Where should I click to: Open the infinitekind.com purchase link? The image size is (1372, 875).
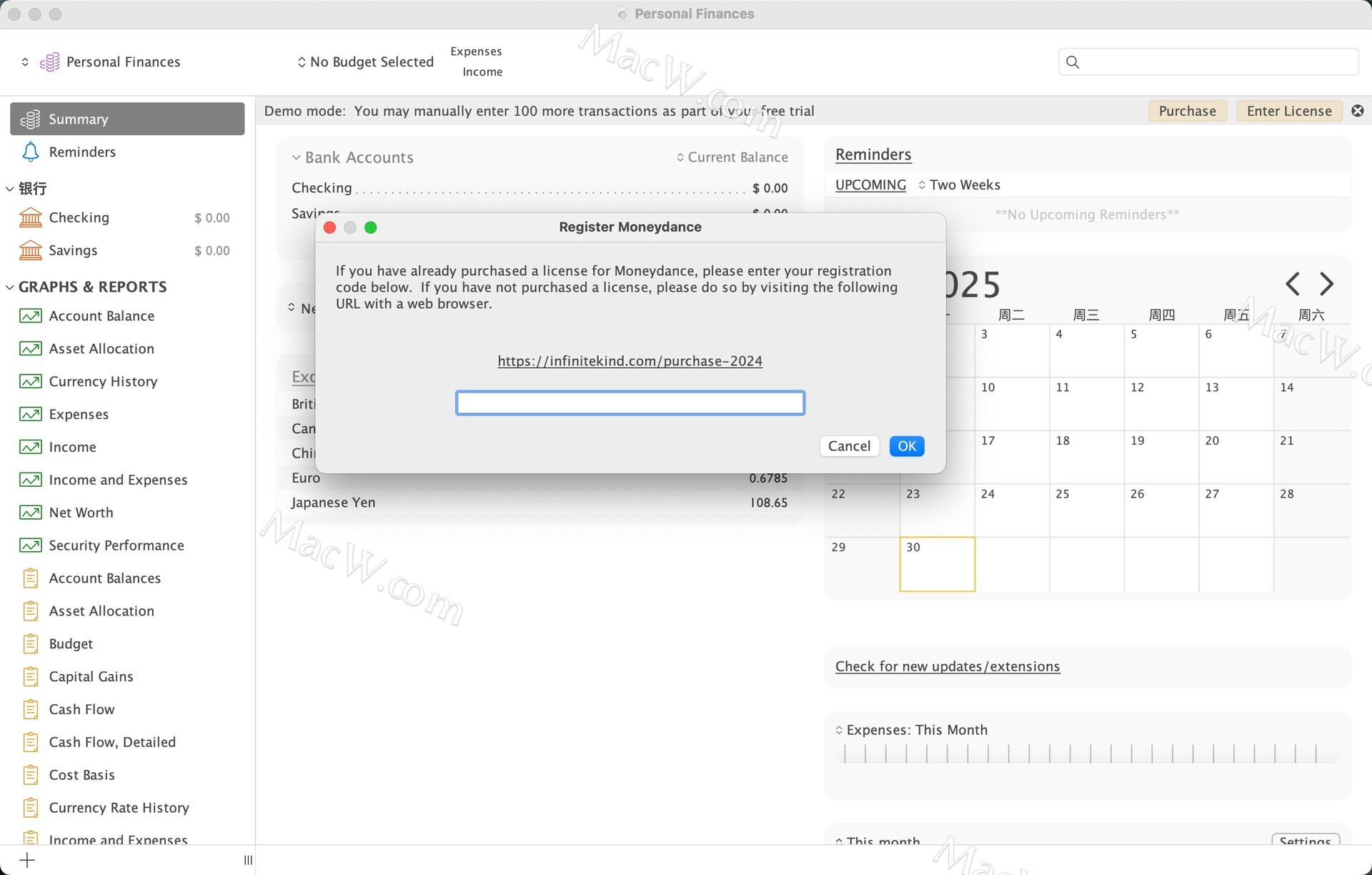point(630,361)
